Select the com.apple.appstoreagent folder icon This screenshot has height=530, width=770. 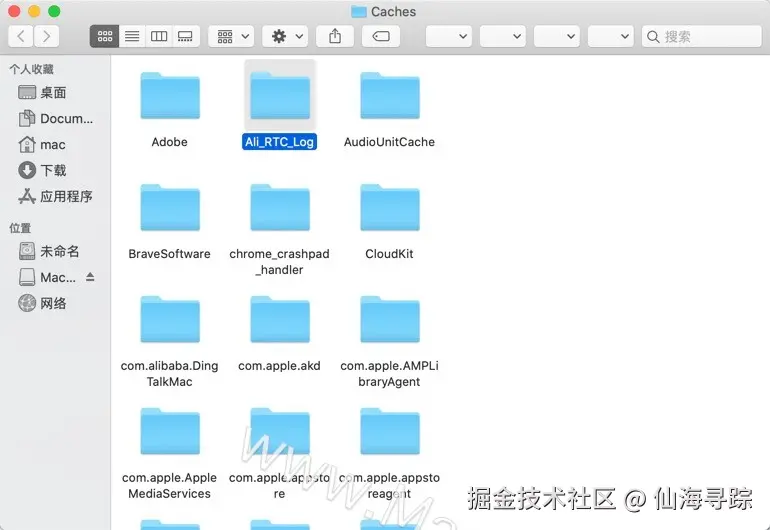390,431
